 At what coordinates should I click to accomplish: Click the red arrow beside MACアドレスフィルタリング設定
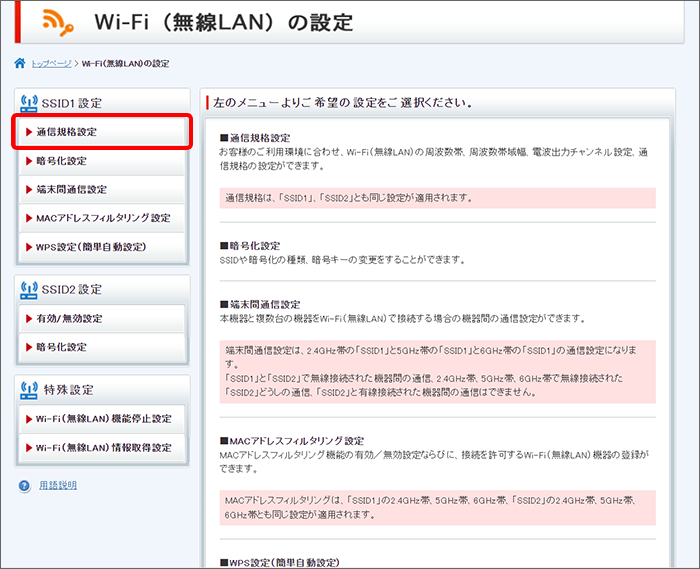click(29, 218)
